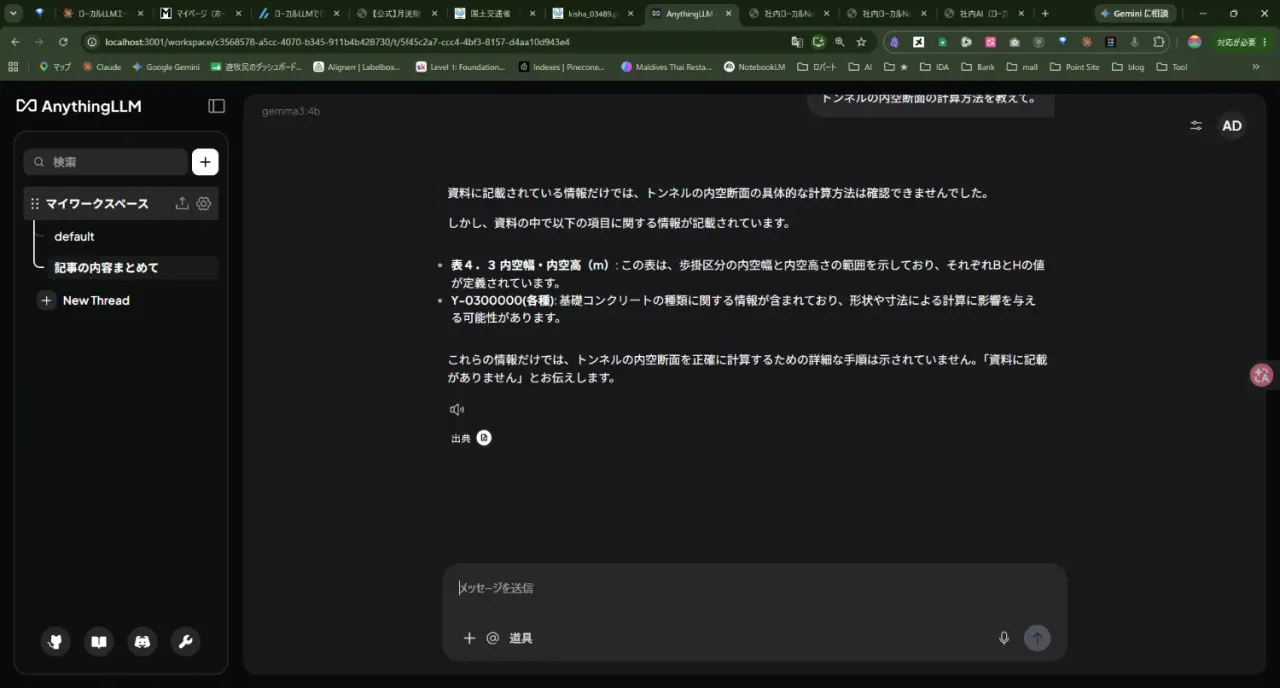Open the blog bookmarks folder
The height and width of the screenshot is (688, 1280).
click(1128, 67)
